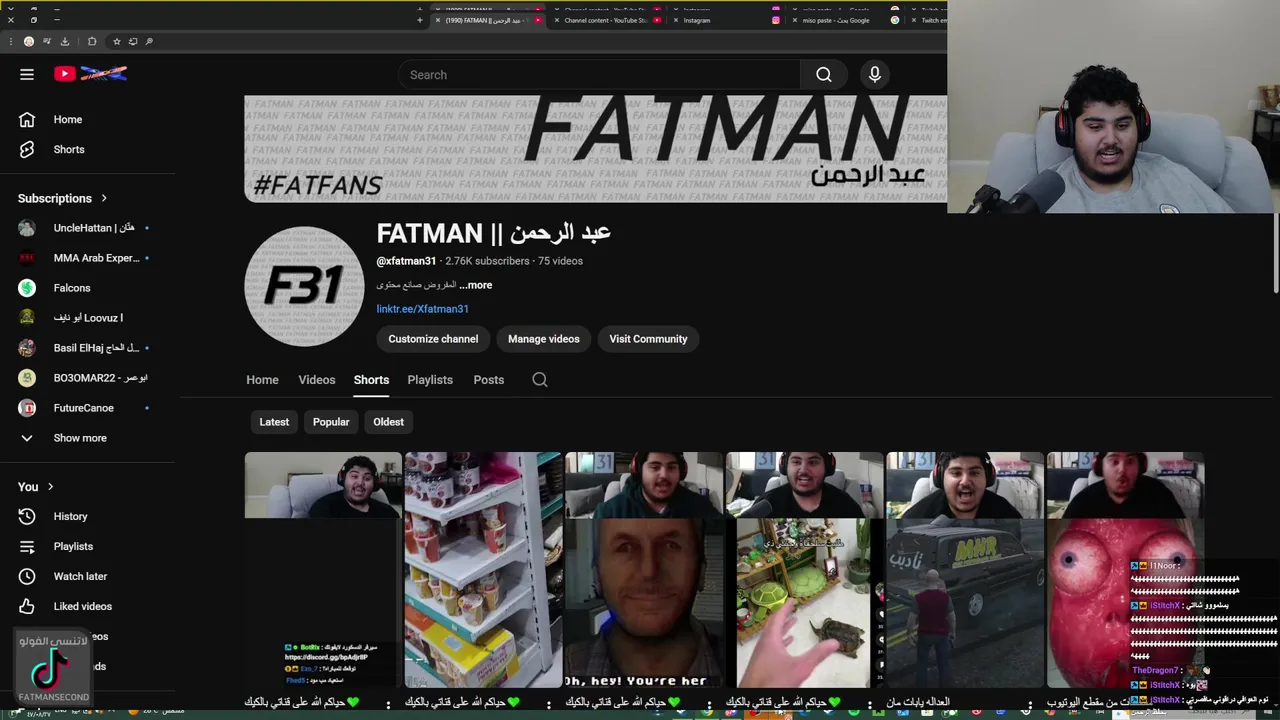Select the Popular filter chip
The image size is (1280, 720).
(331, 422)
